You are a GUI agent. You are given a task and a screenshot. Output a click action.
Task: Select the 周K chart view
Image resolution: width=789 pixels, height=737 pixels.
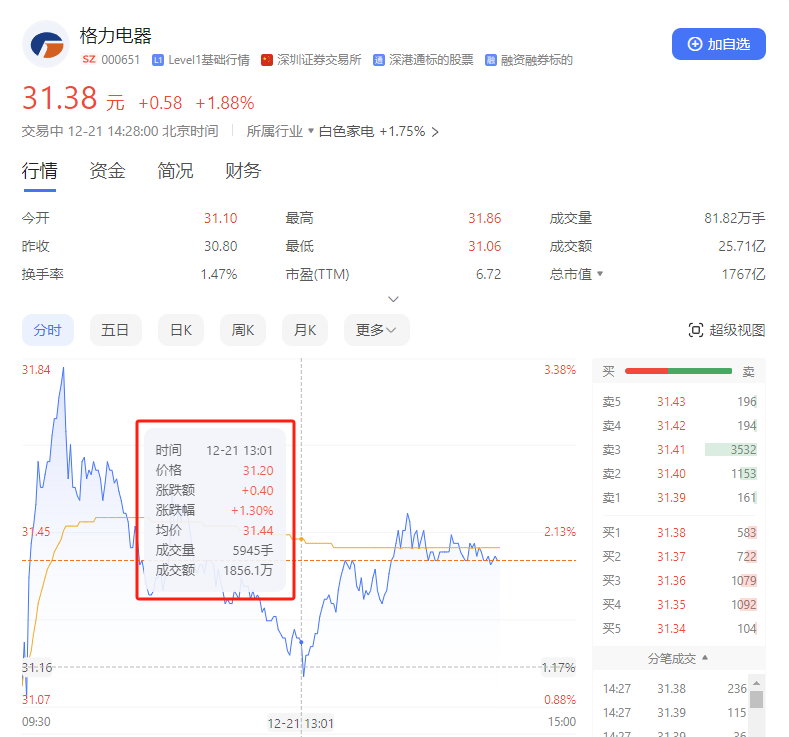click(x=243, y=330)
